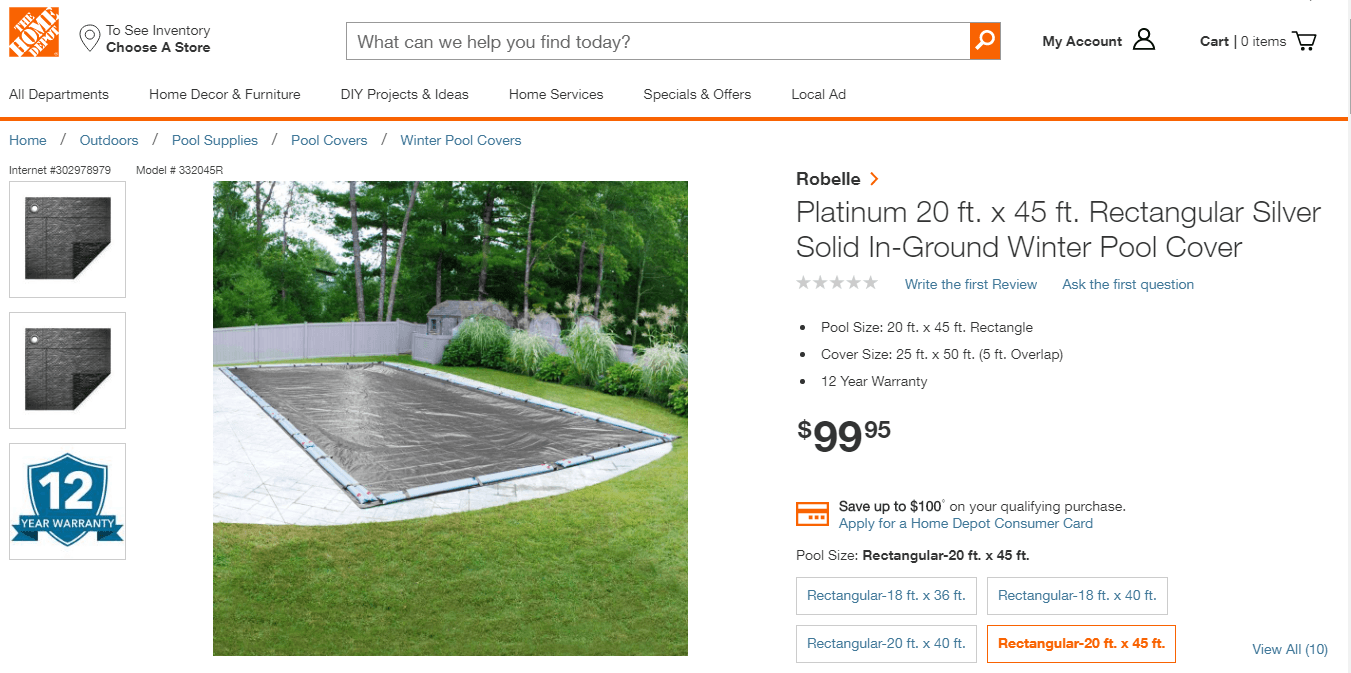This screenshot has height=673, width=1351.
Task: Open View All (10) pool sizes
Action: pyautogui.click(x=1290, y=649)
